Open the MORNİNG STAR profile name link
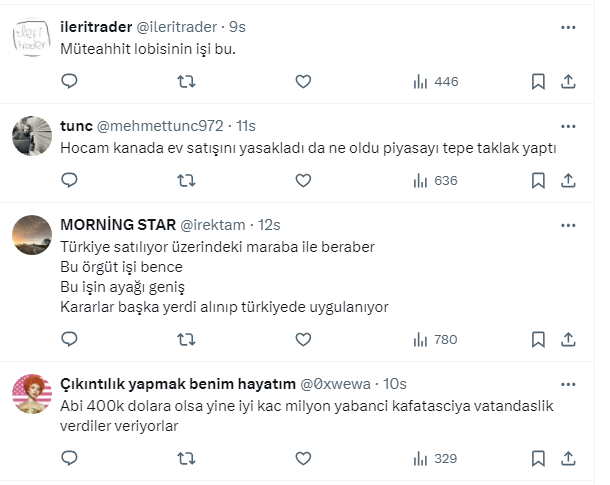Screen dimensions: 610x485 [117, 224]
